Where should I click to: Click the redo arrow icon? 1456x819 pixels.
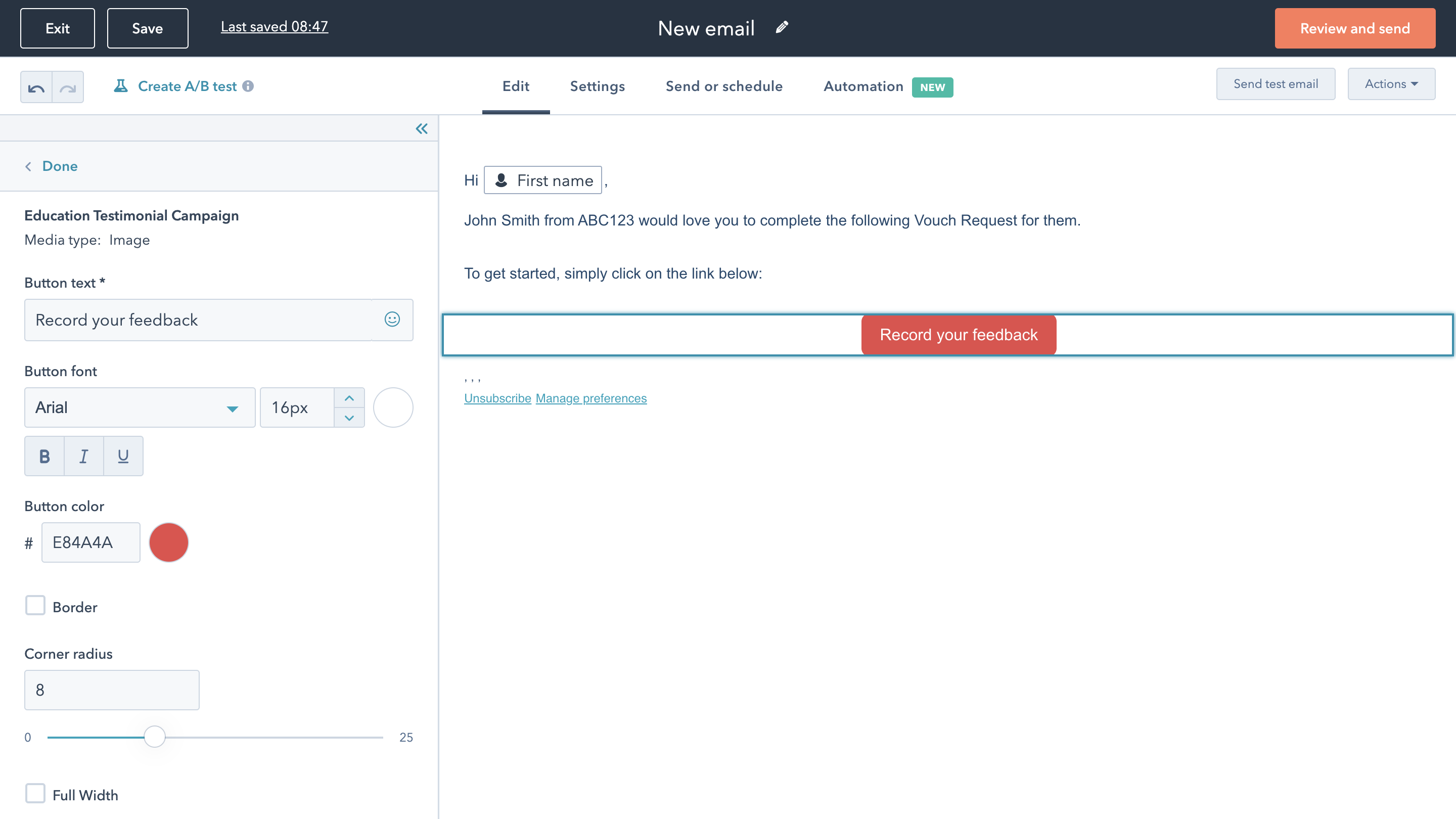pos(68,86)
